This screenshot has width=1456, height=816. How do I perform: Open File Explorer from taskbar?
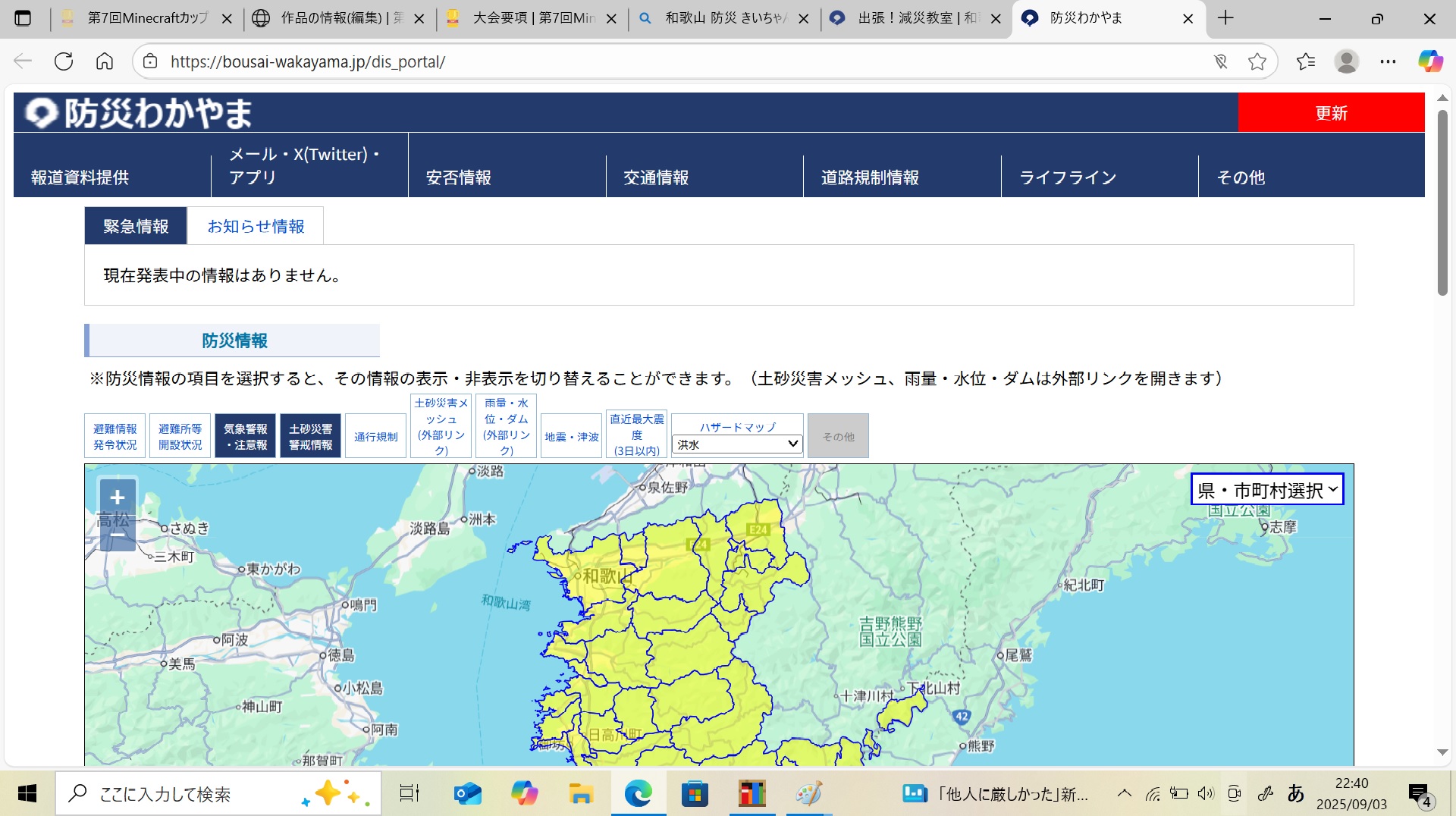point(581,794)
